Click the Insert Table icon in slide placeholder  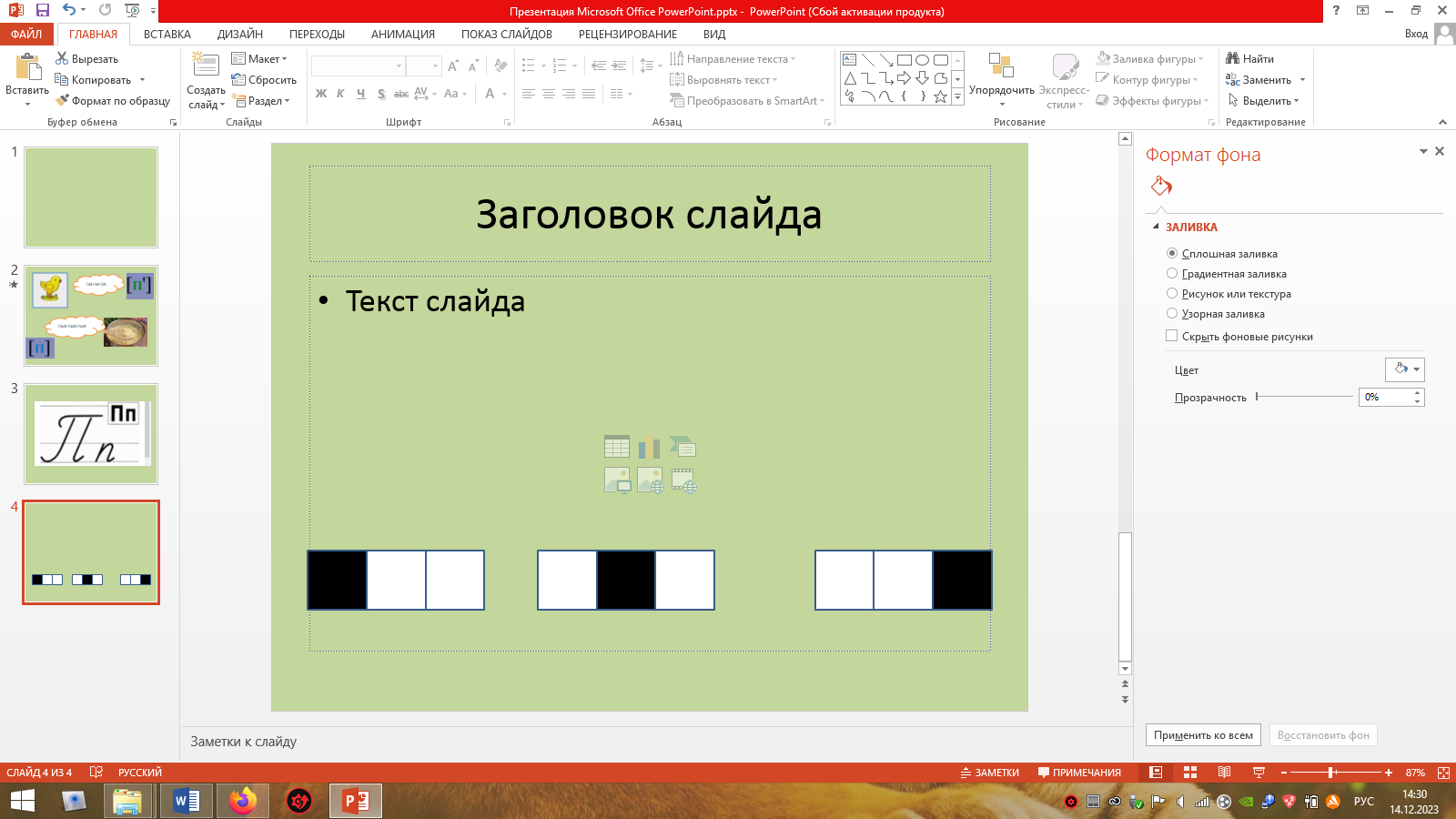tap(616, 447)
